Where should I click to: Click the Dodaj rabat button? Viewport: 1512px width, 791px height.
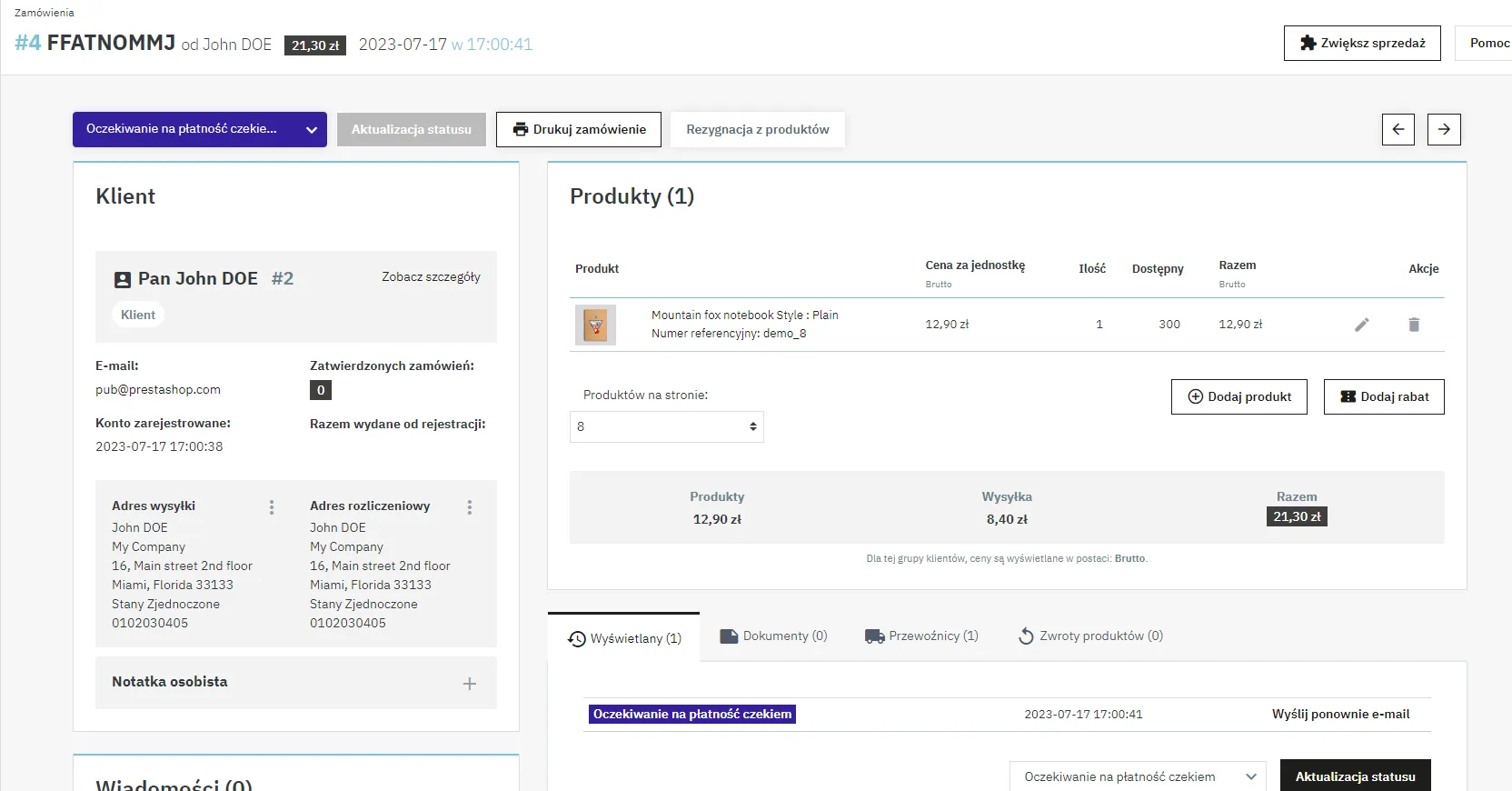tap(1384, 396)
